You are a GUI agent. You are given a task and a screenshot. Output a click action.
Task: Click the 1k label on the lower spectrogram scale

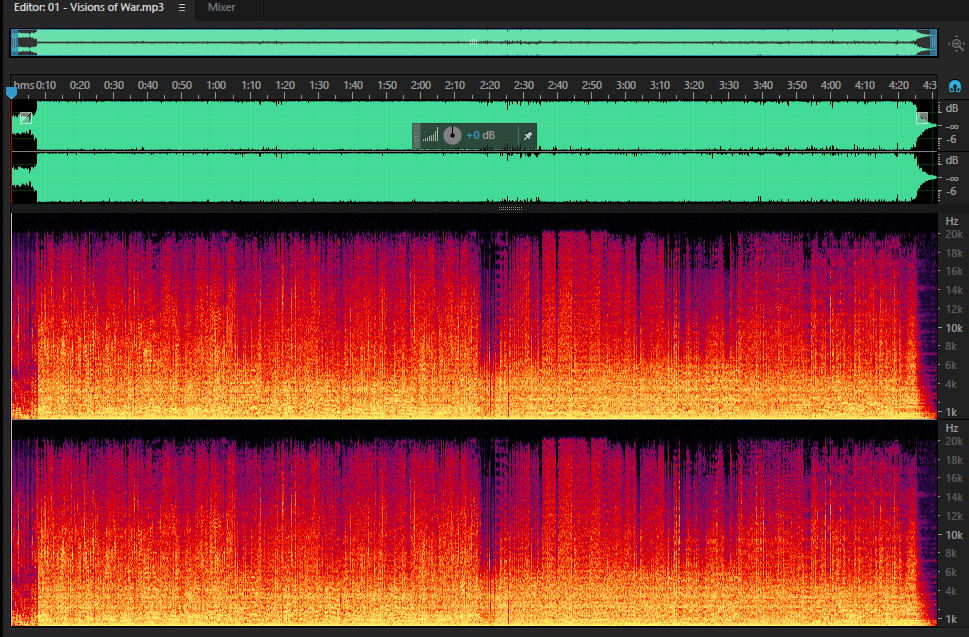tap(951, 619)
